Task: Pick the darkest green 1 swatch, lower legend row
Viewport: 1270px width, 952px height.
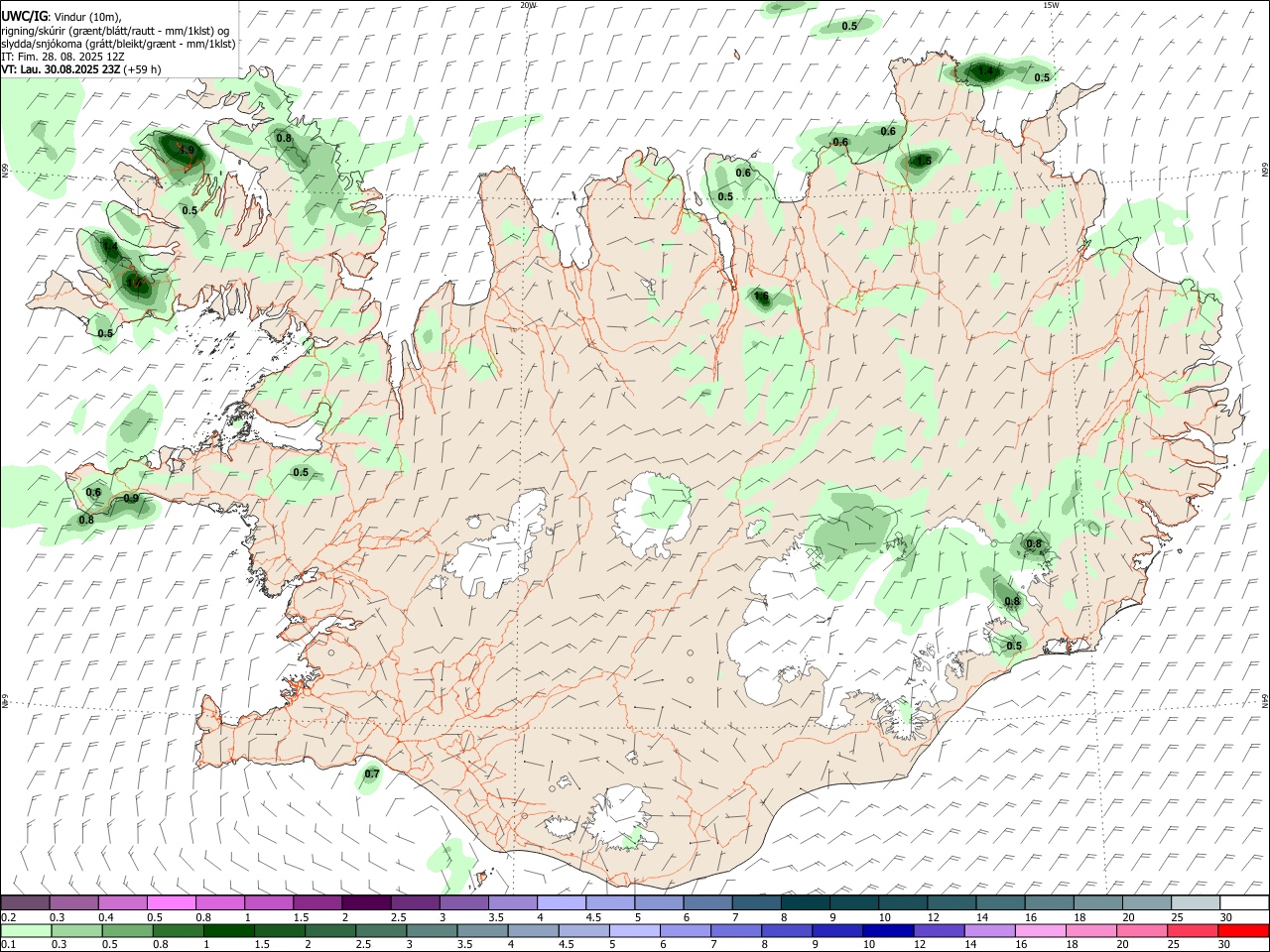Action: coord(227,930)
